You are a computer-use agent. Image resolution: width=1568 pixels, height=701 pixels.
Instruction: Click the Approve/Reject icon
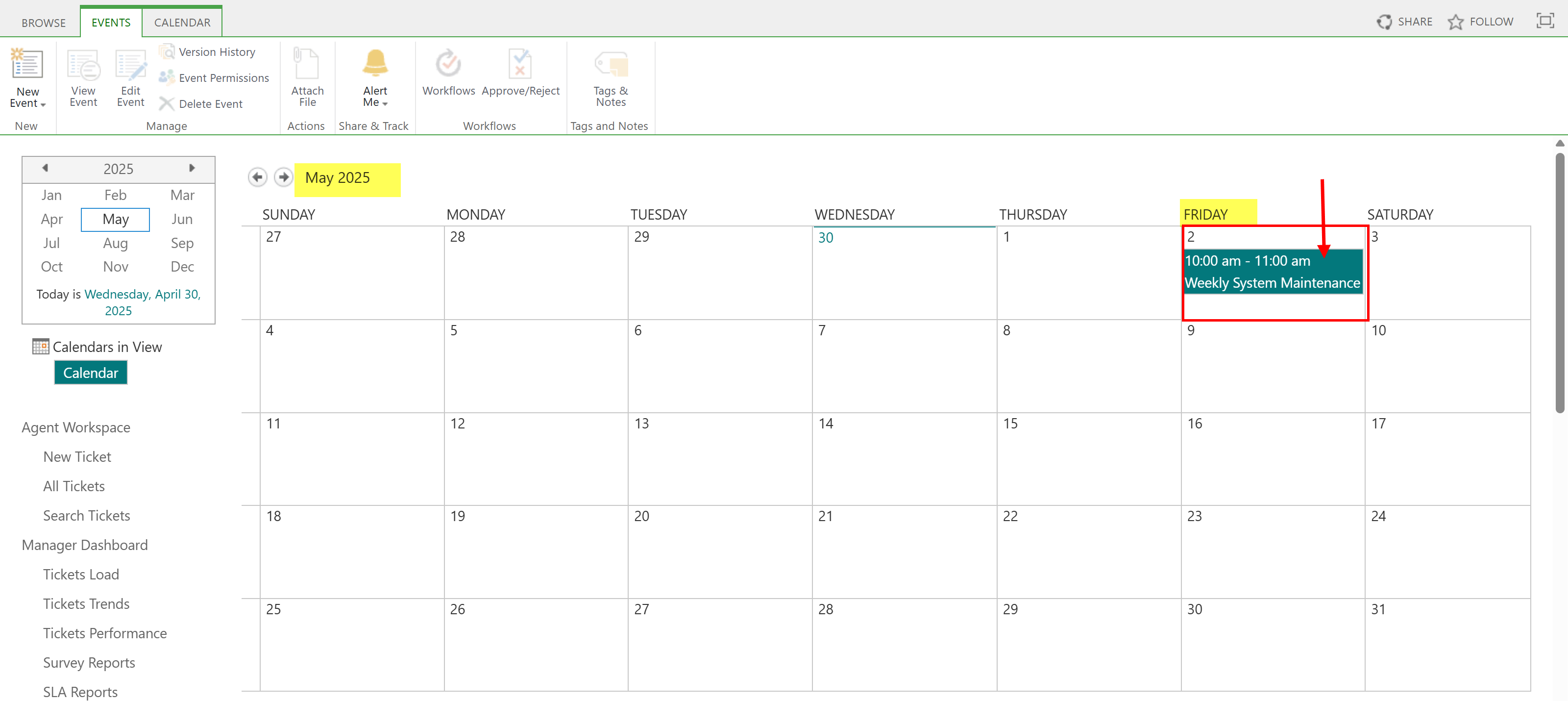[520, 65]
